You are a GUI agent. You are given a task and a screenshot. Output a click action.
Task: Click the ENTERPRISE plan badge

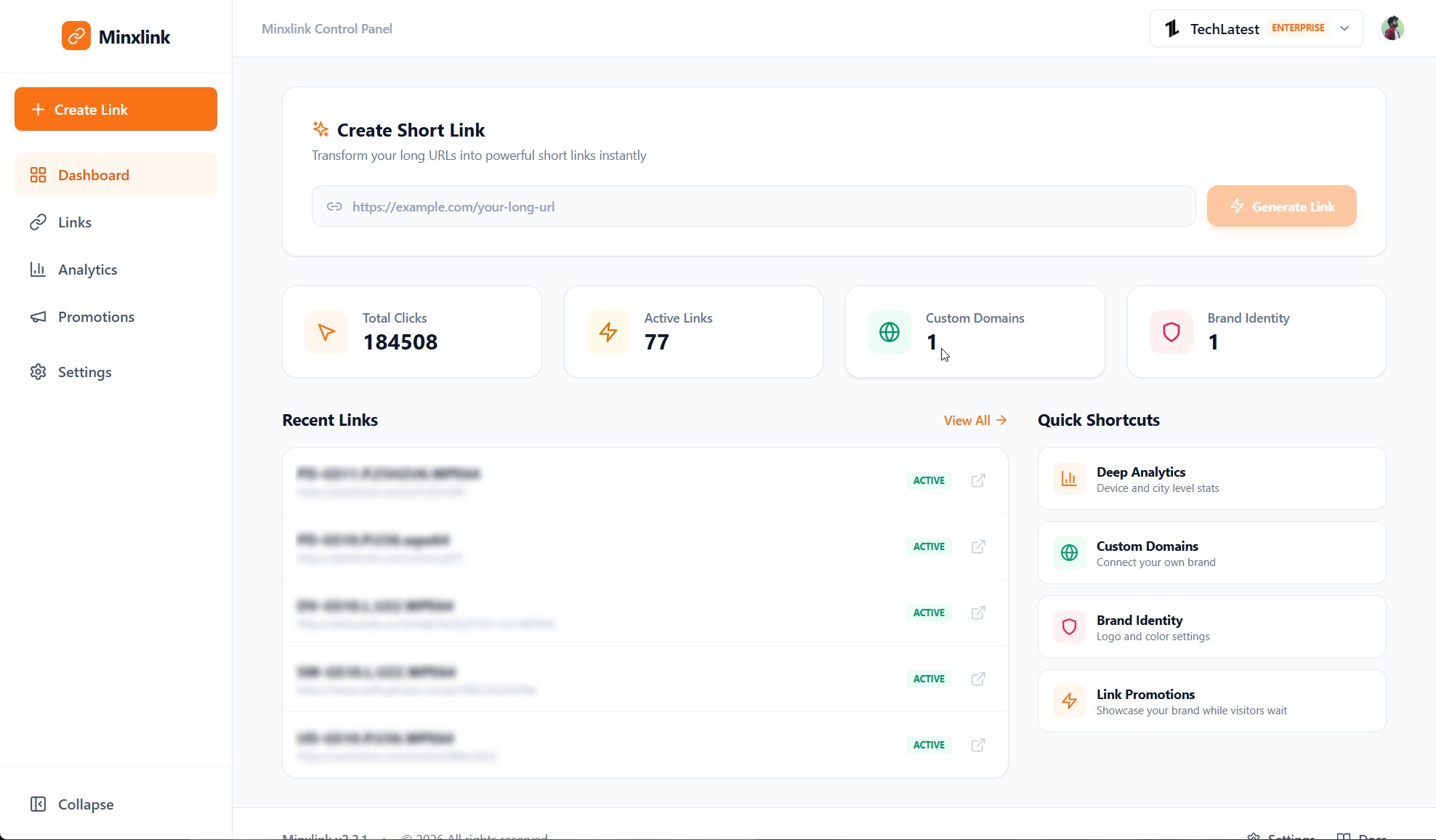pos(1298,28)
